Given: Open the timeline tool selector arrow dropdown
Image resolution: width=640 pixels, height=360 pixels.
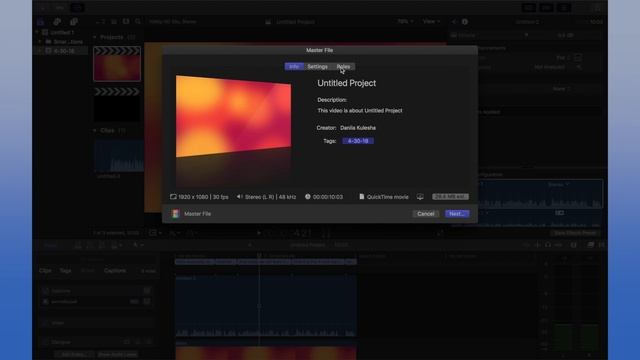Looking at the screenshot, I should tap(138, 245).
